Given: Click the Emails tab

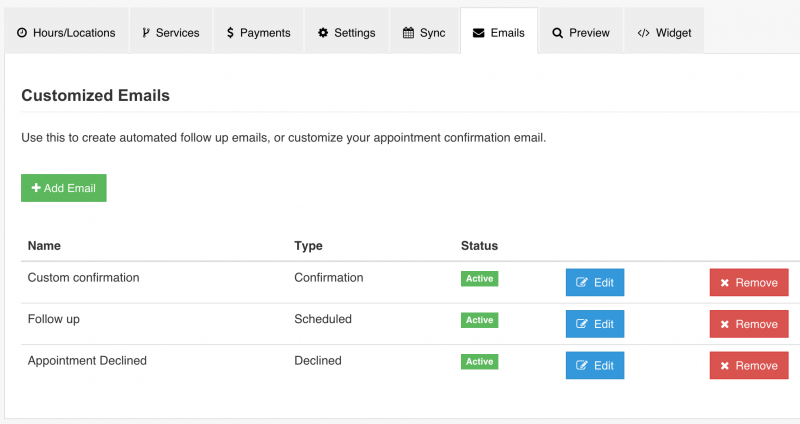Looking at the screenshot, I should pyautogui.click(x=498, y=33).
